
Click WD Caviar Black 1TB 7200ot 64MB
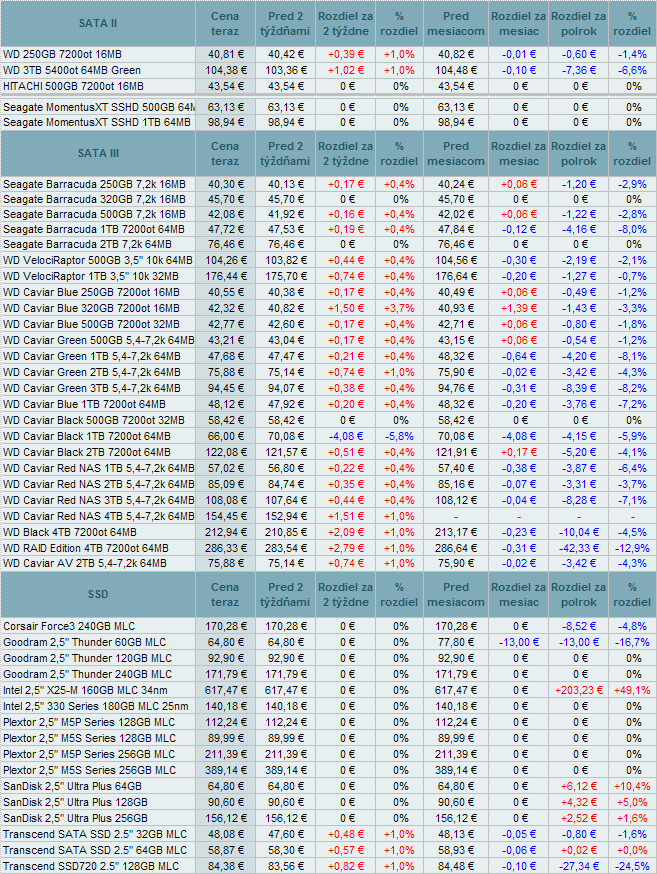(x=87, y=436)
